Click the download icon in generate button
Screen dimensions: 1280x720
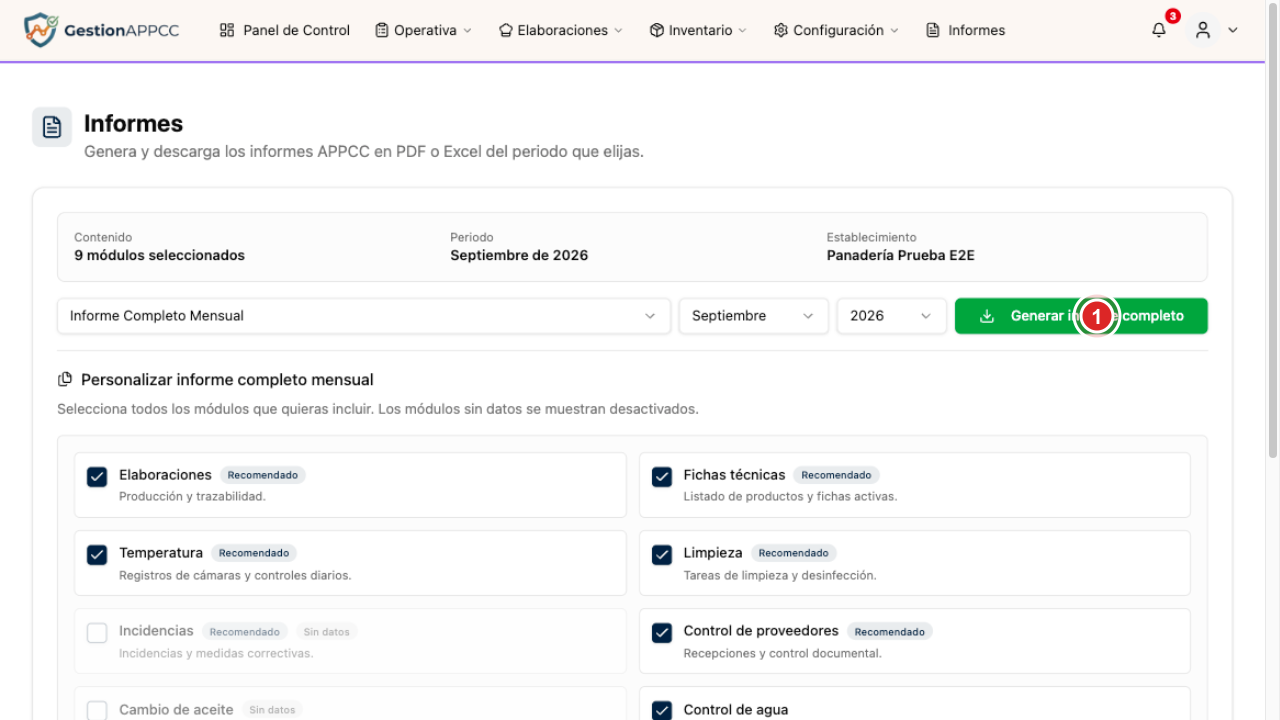click(987, 316)
